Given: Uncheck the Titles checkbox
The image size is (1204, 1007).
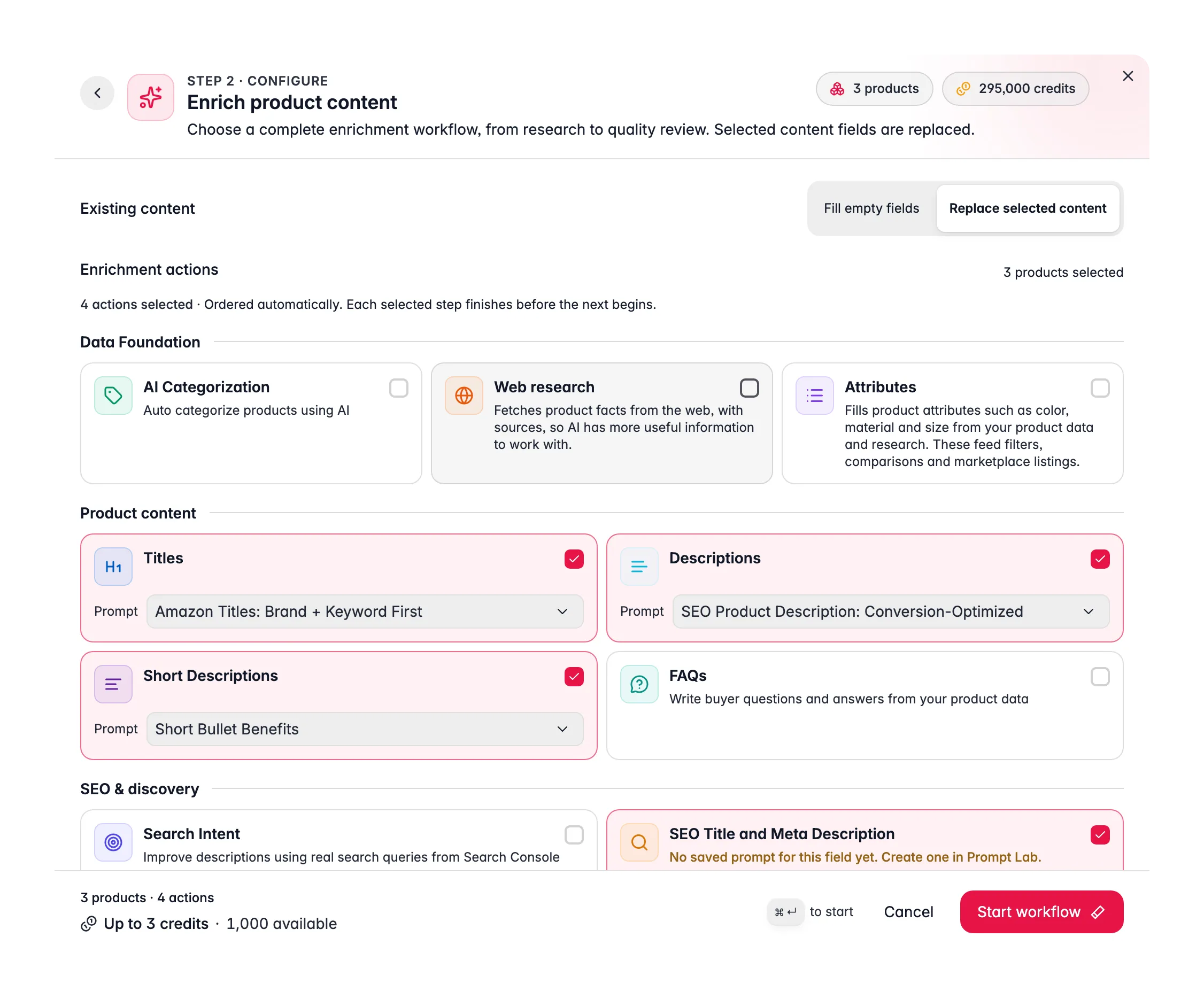Looking at the screenshot, I should [x=574, y=559].
